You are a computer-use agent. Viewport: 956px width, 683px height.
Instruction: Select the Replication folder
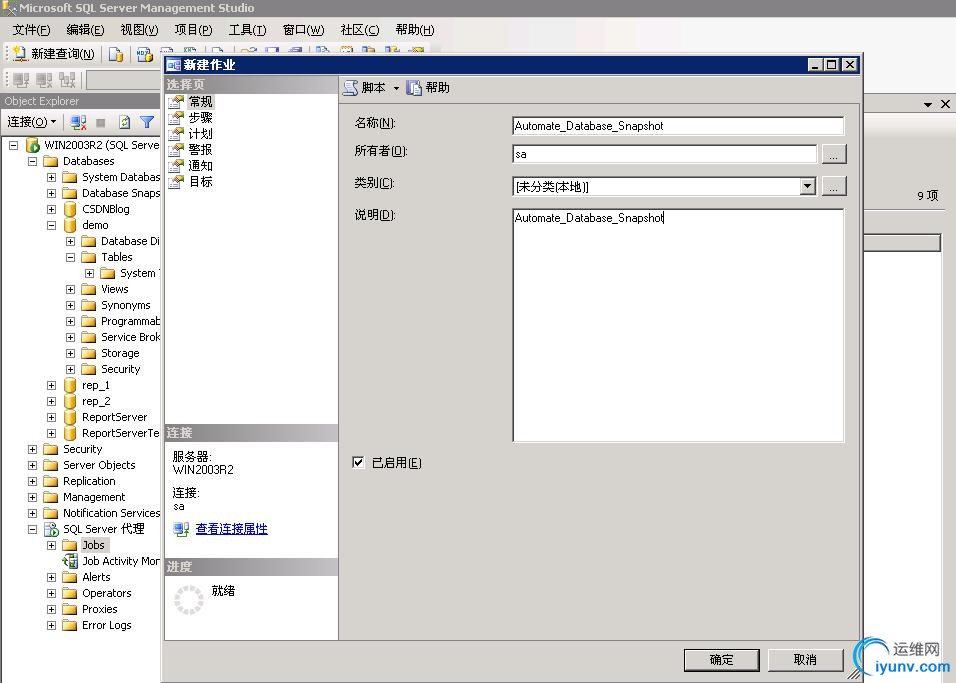click(89, 481)
